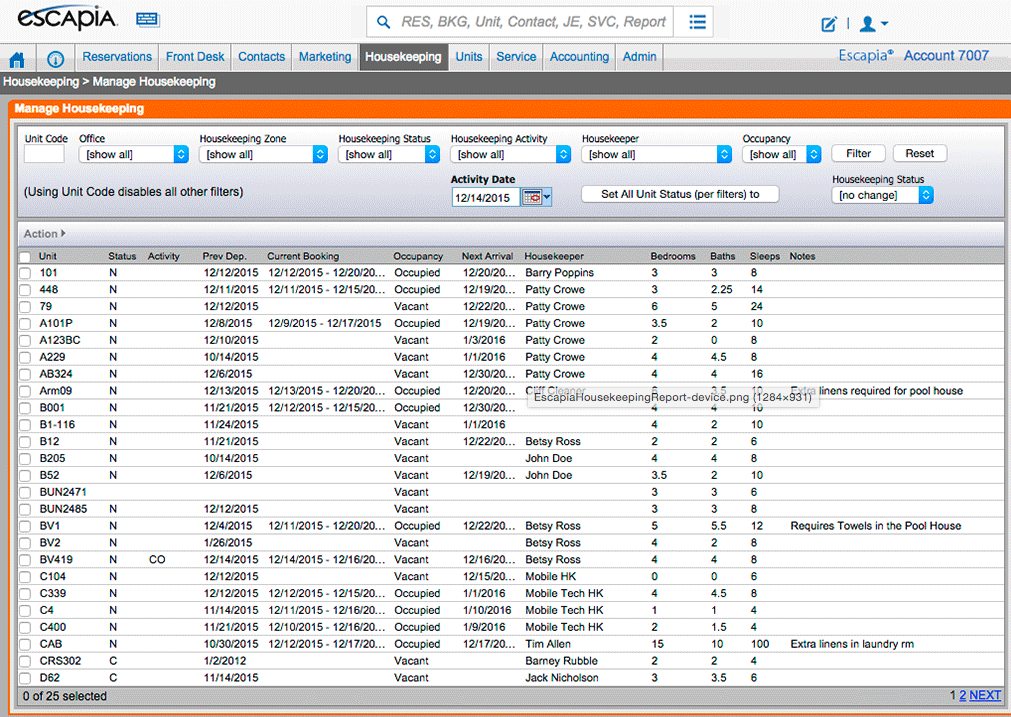This screenshot has width=1011, height=717.
Task: Open the Housekeeping Status filter dropdown
Action: pyautogui.click(x=389, y=154)
